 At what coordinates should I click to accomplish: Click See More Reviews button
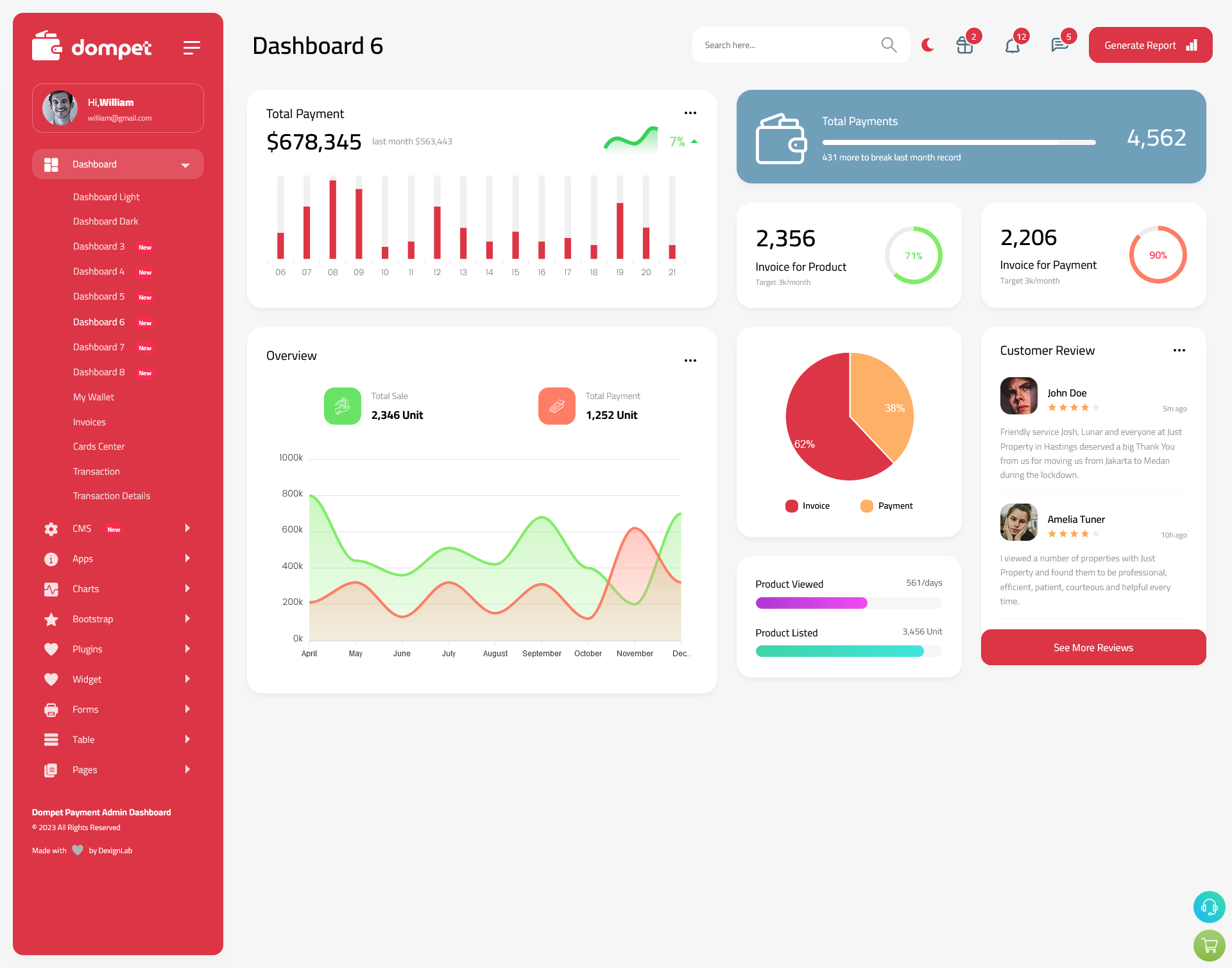coord(1092,646)
